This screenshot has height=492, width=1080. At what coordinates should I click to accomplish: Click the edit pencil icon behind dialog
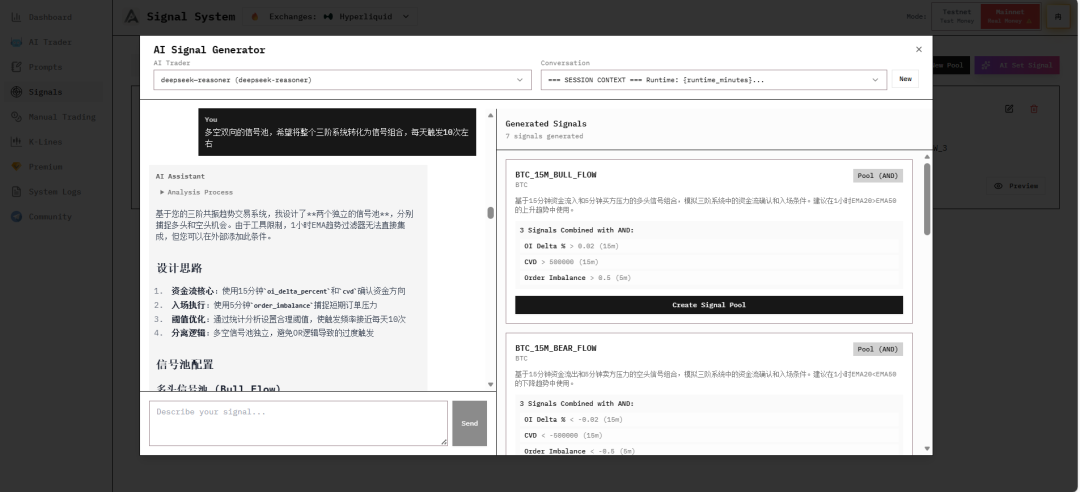point(1009,109)
